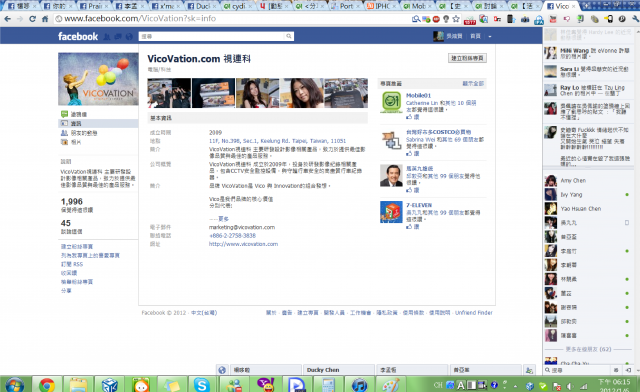Open the first photo thumbnail in the strip
The height and width of the screenshot is (392, 640).
[169, 93]
